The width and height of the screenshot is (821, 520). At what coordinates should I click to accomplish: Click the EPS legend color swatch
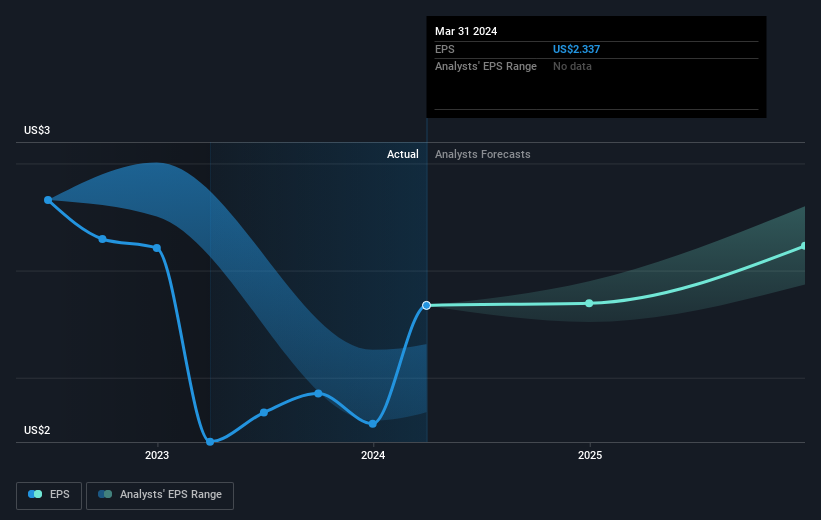tap(35, 494)
